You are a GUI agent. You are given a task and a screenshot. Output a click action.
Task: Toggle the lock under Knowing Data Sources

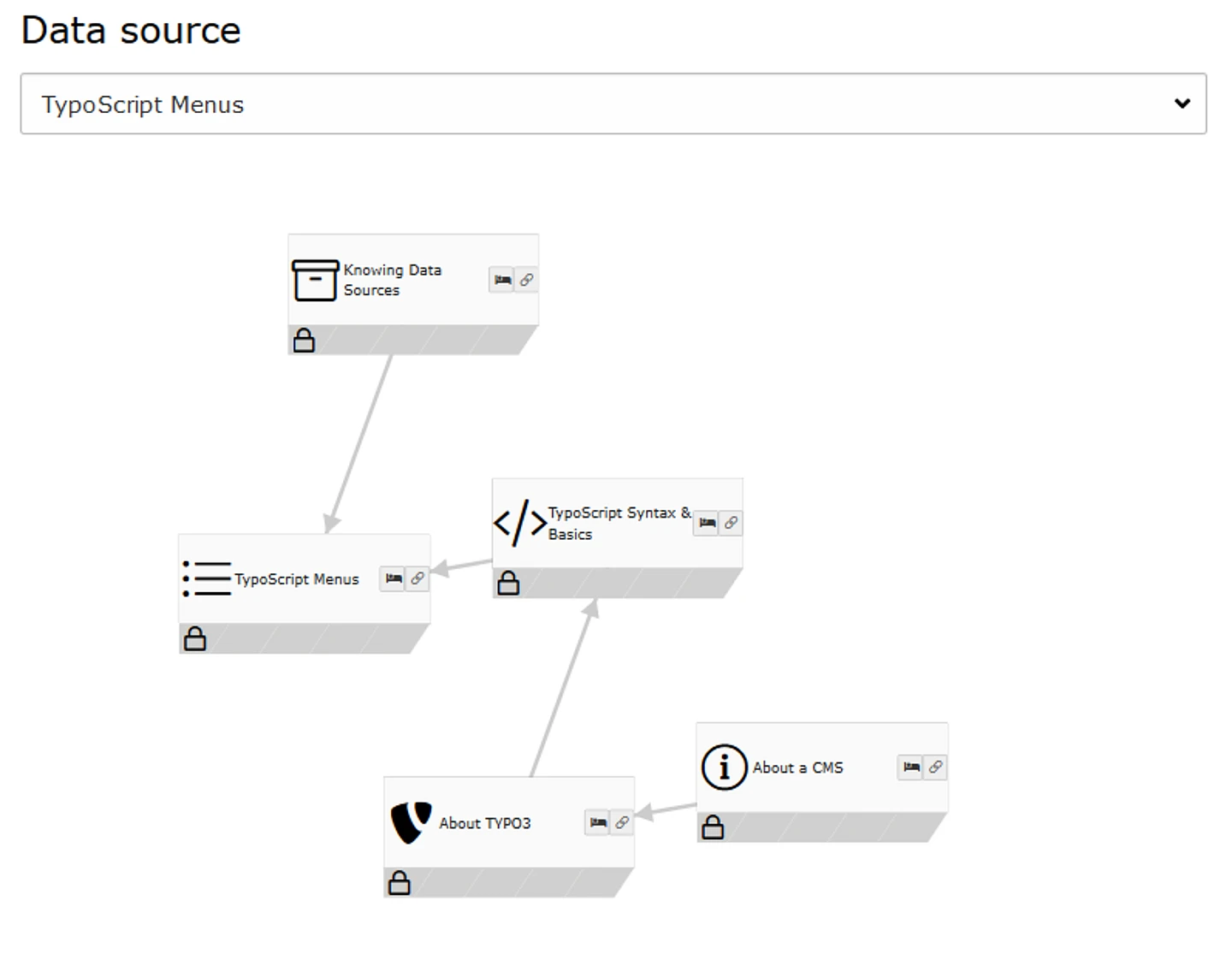(x=304, y=341)
